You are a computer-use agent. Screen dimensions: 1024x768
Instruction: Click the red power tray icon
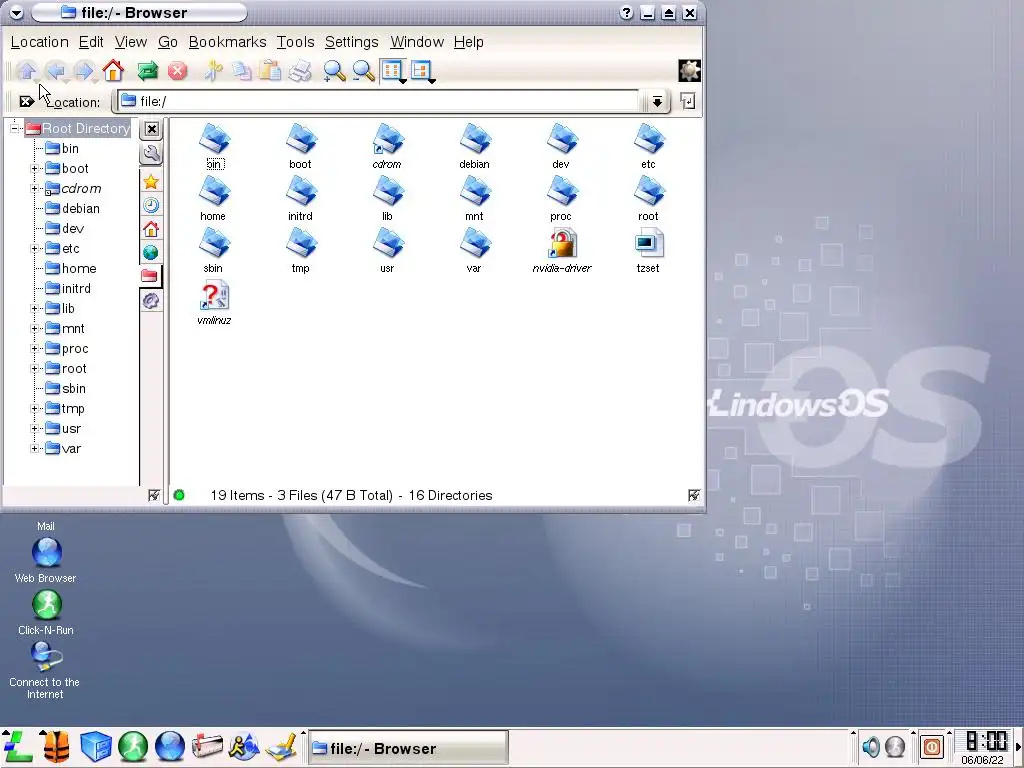tap(931, 746)
